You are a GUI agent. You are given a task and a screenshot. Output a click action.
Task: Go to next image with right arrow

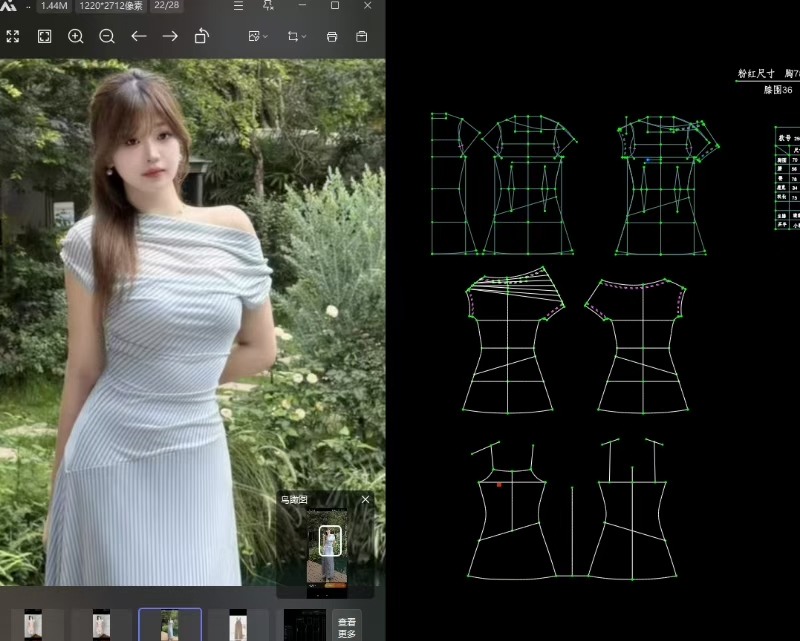click(170, 36)
